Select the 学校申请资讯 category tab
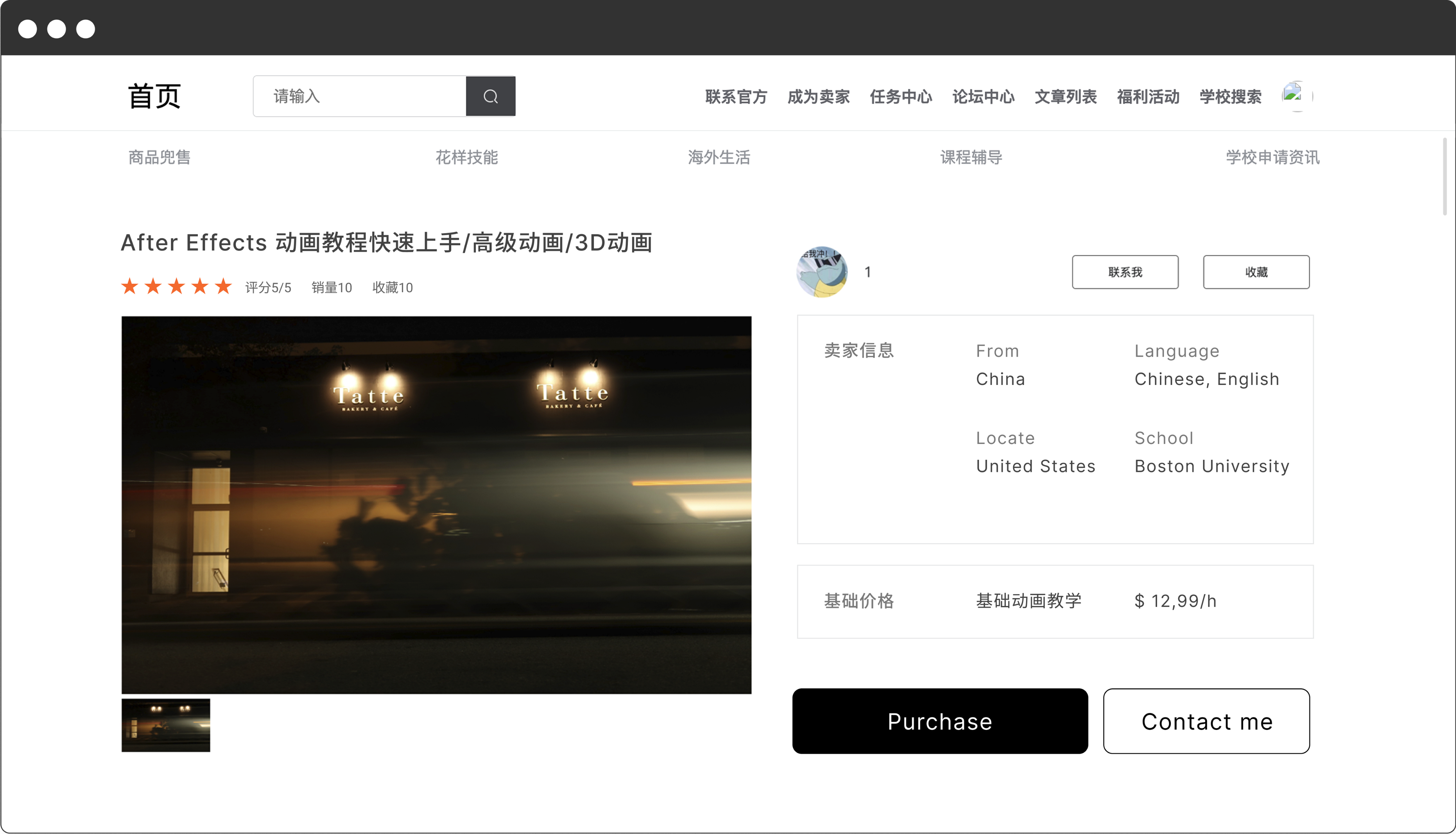This screenshot has height=834, width=1456. 1272,157
